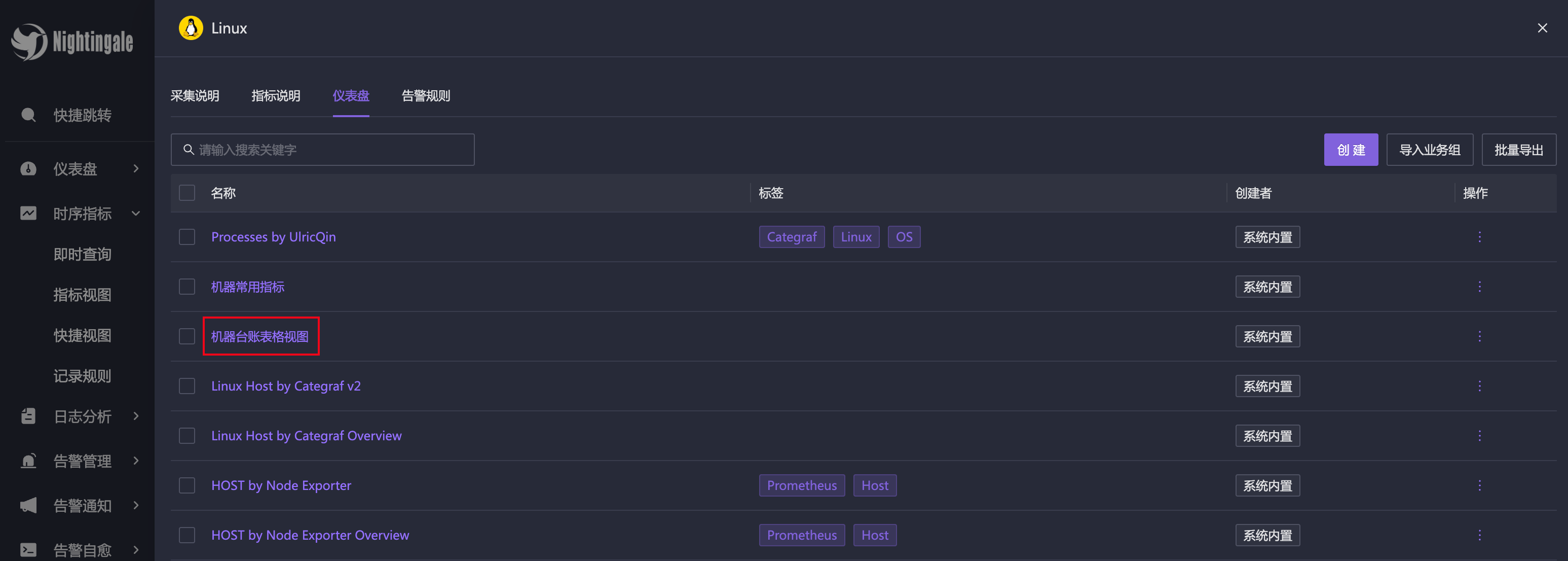Open actions menu for Processes by UlricQin

[1479, 237]
